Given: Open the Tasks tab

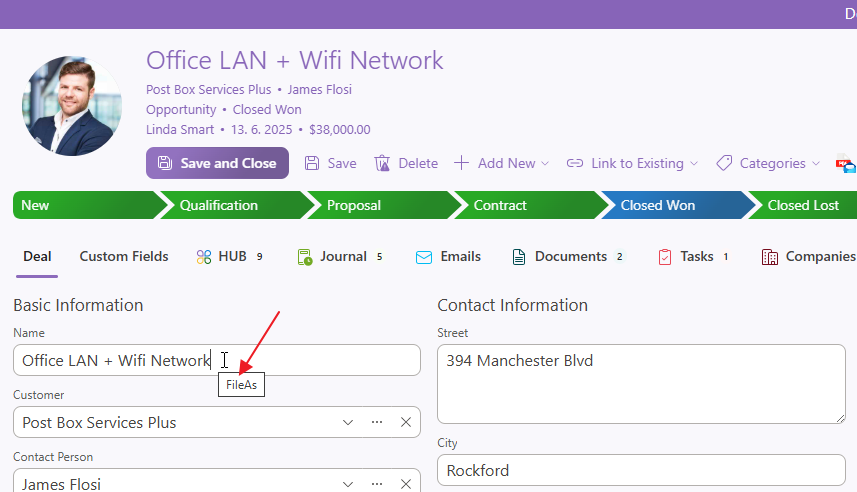Looking at the screenshot, I should point(694,257).
